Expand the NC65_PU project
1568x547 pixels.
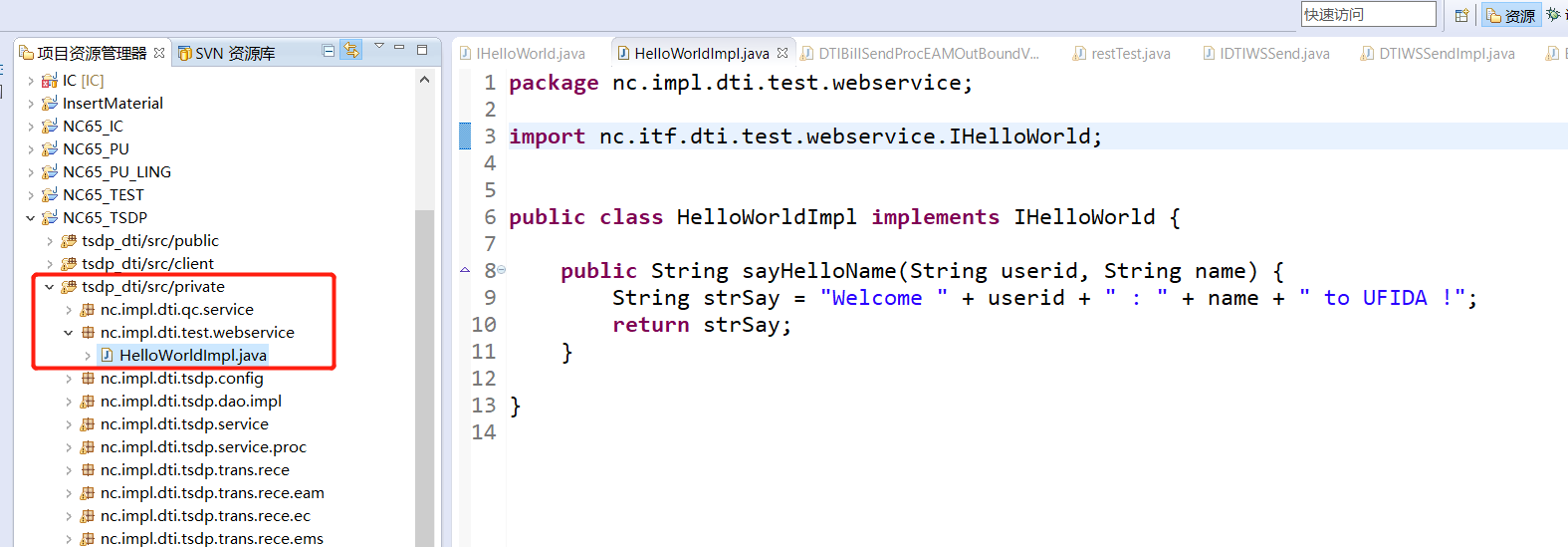click(x=31, y=149)
